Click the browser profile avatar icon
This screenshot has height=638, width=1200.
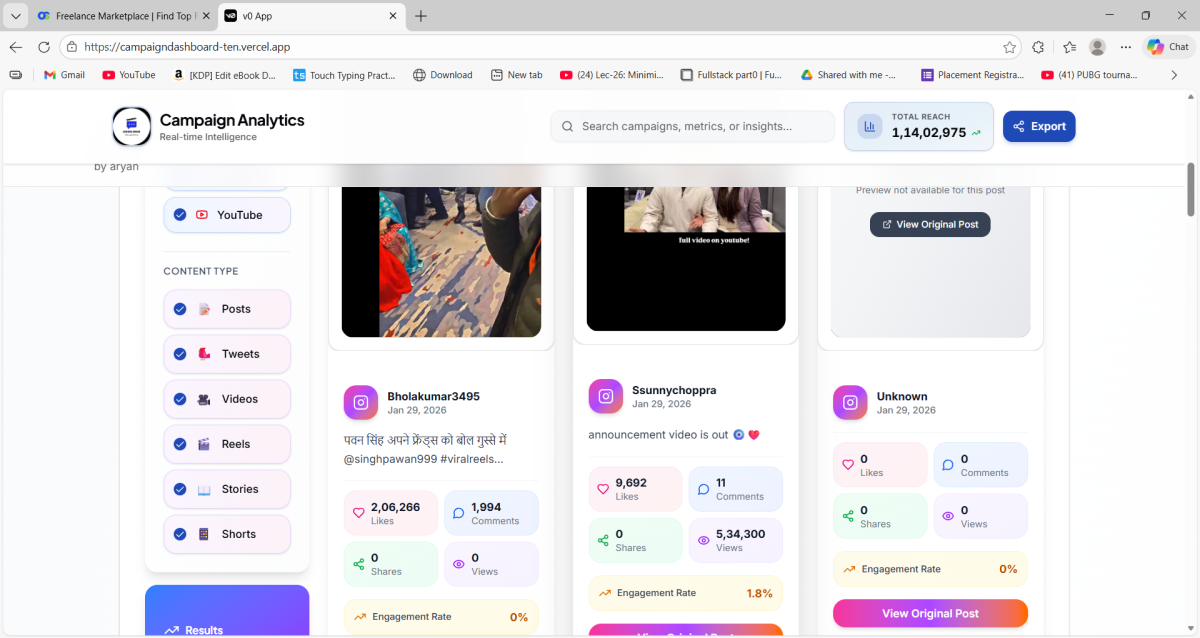1097,47
